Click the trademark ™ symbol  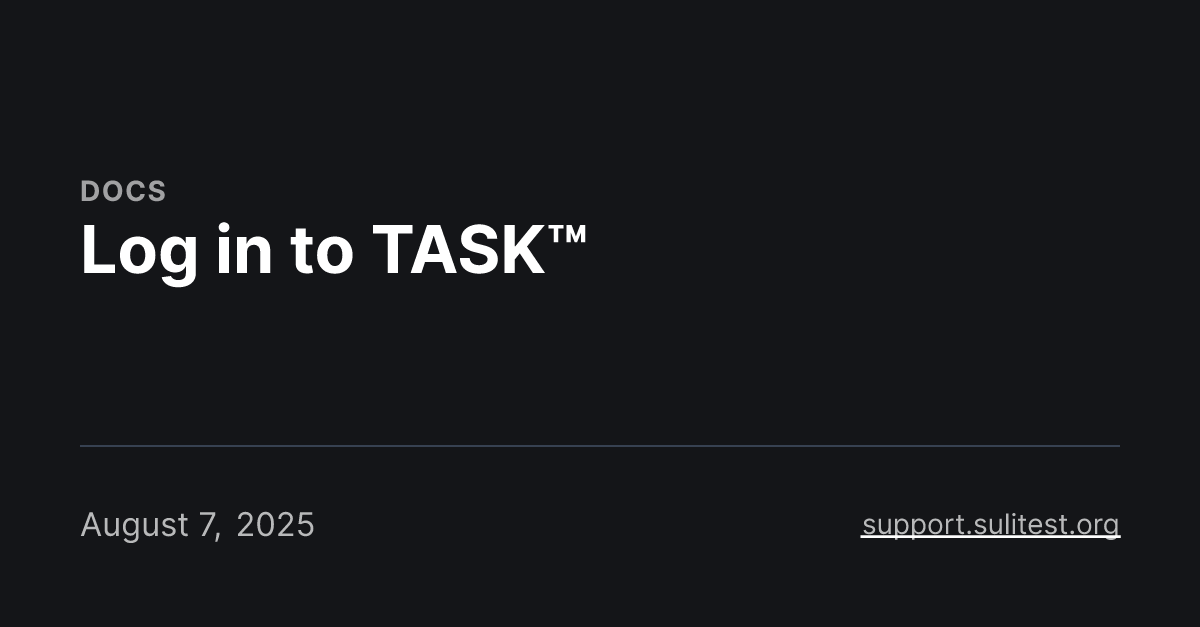tap(567, 236)
